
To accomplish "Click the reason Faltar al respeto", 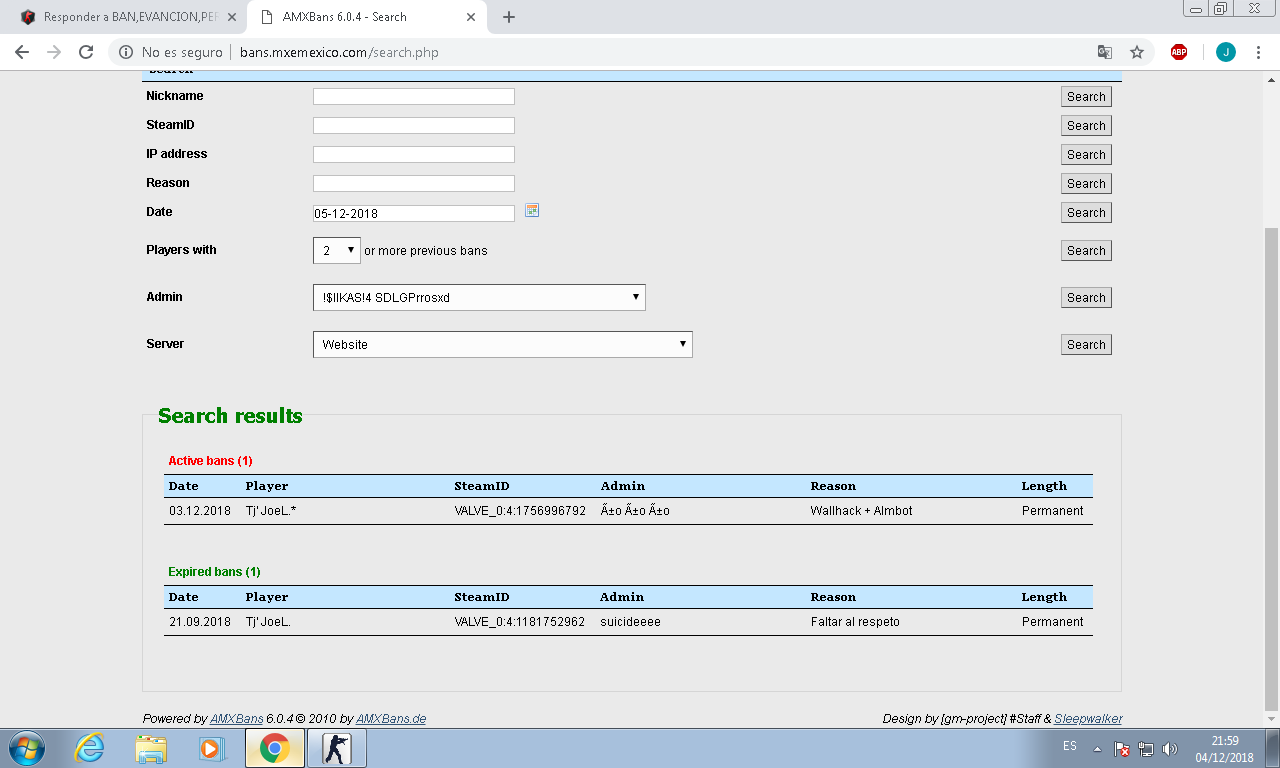I will pyautogui.click(x=855, y=622).
